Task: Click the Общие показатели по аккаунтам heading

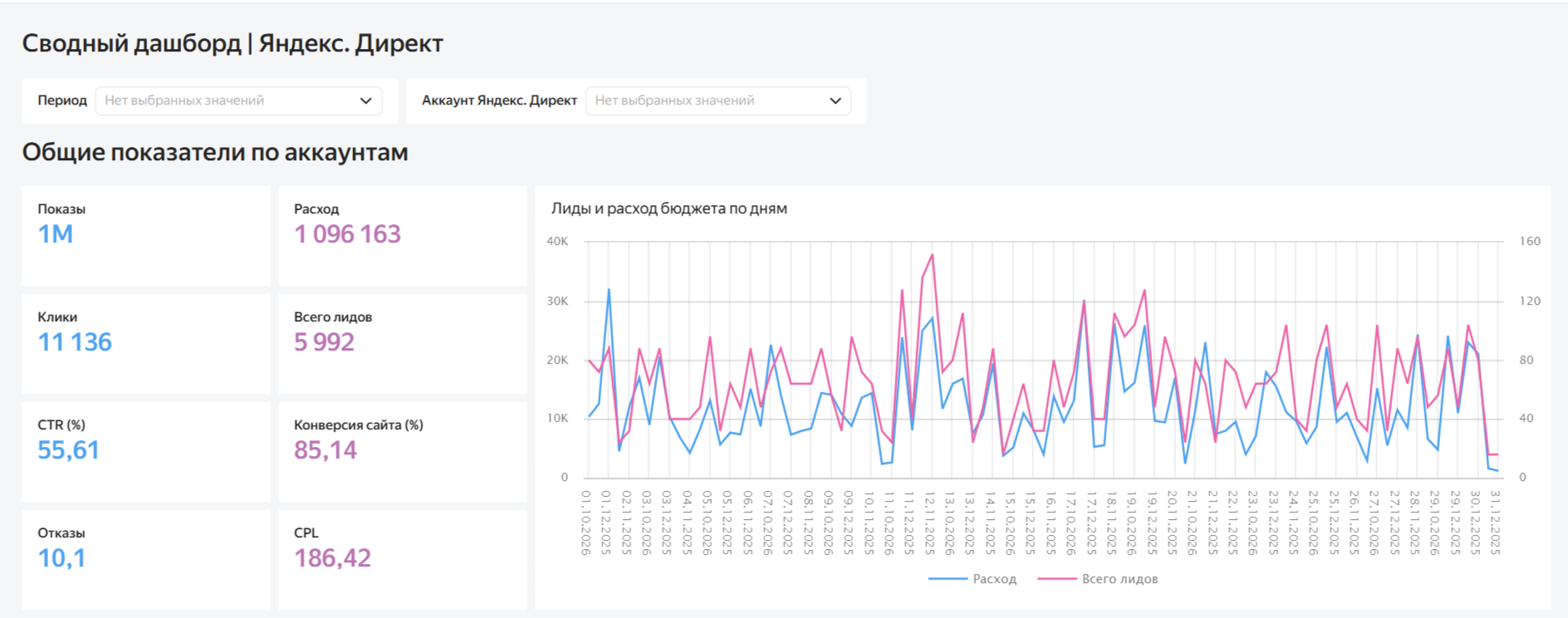Action: click(x=215, y=152)
